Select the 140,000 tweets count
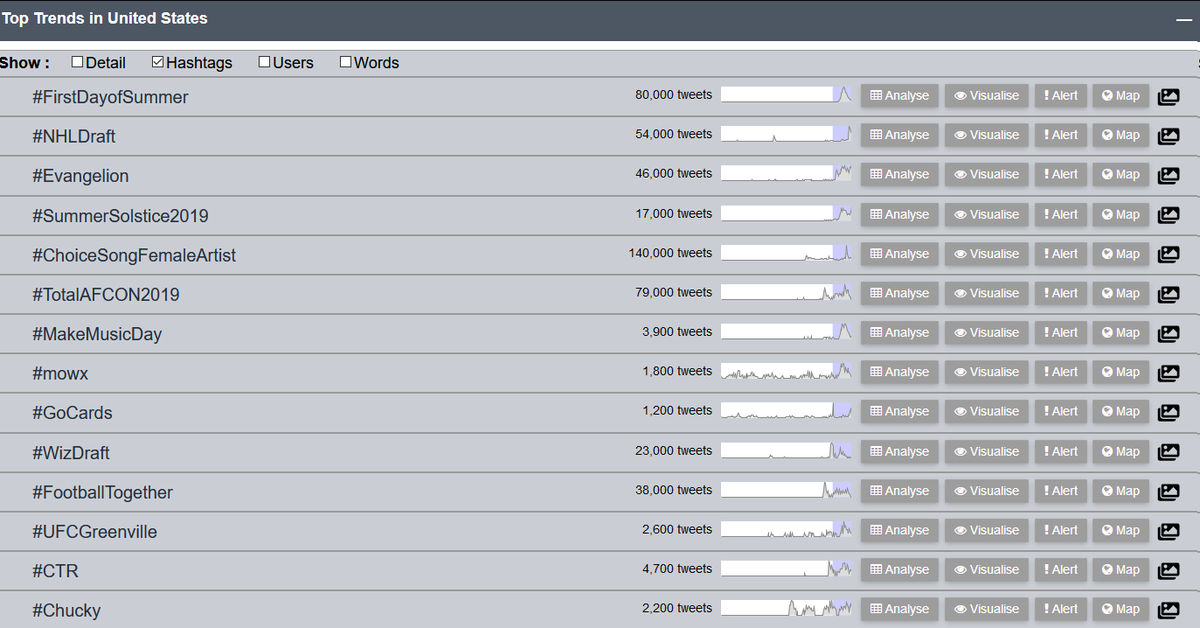The image size is (1200, 628). click(671, 253)
